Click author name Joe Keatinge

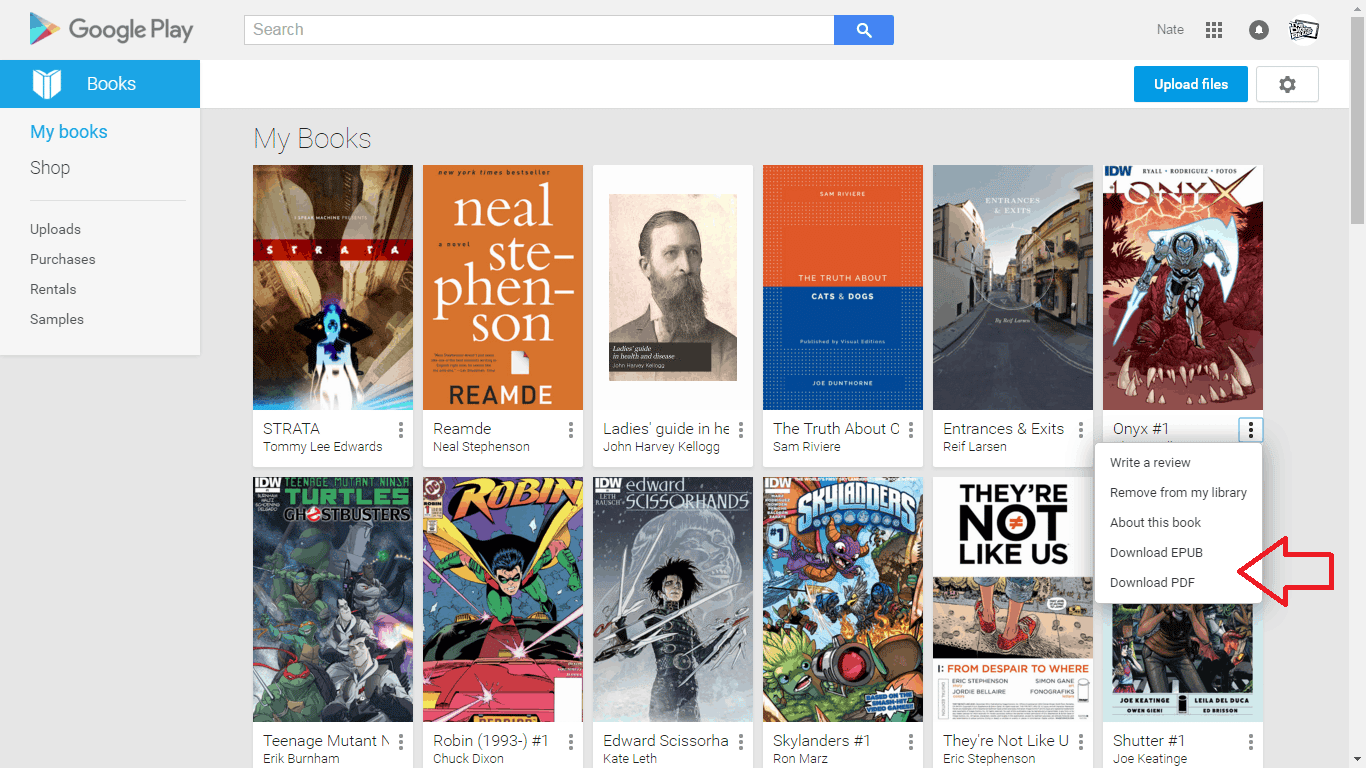point(1150,759)
